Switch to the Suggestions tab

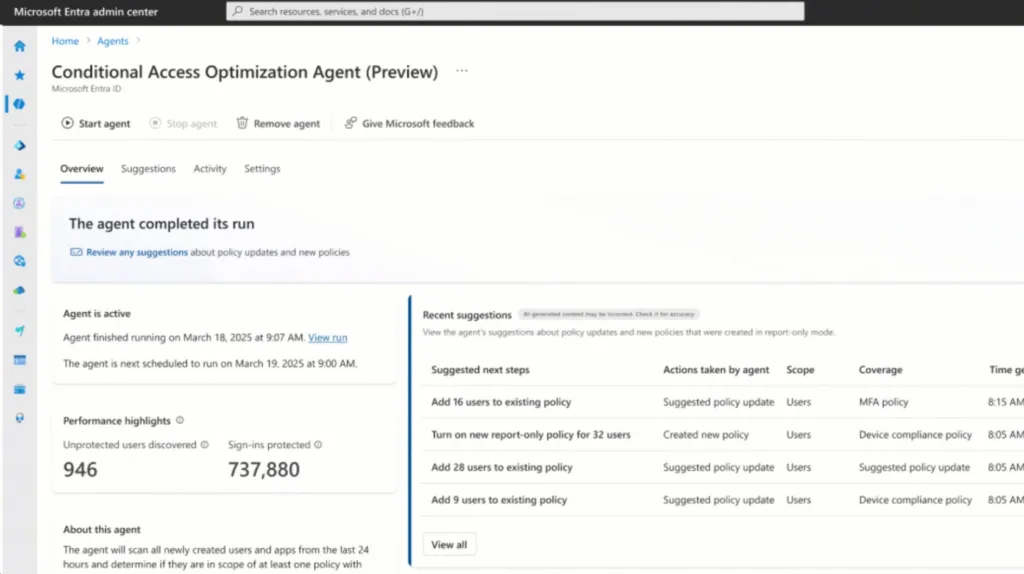pos(148,168)
